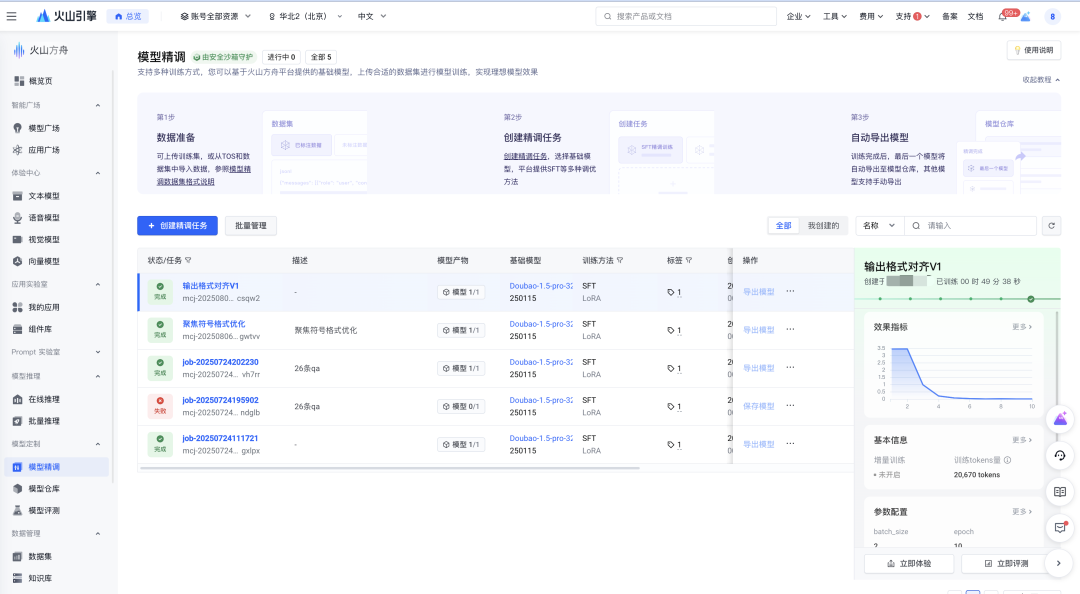The image size is (1080, 594).
Task: Click 保存模型 for job-20250724195902
Action: [758, 407]
